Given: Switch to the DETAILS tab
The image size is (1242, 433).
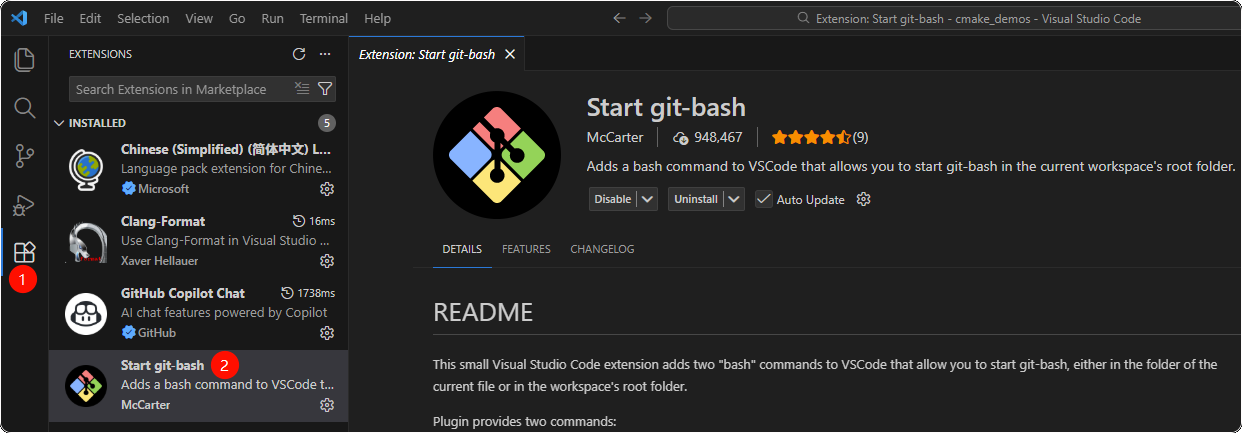Looking at the screenshot, I should coord(462,249).
